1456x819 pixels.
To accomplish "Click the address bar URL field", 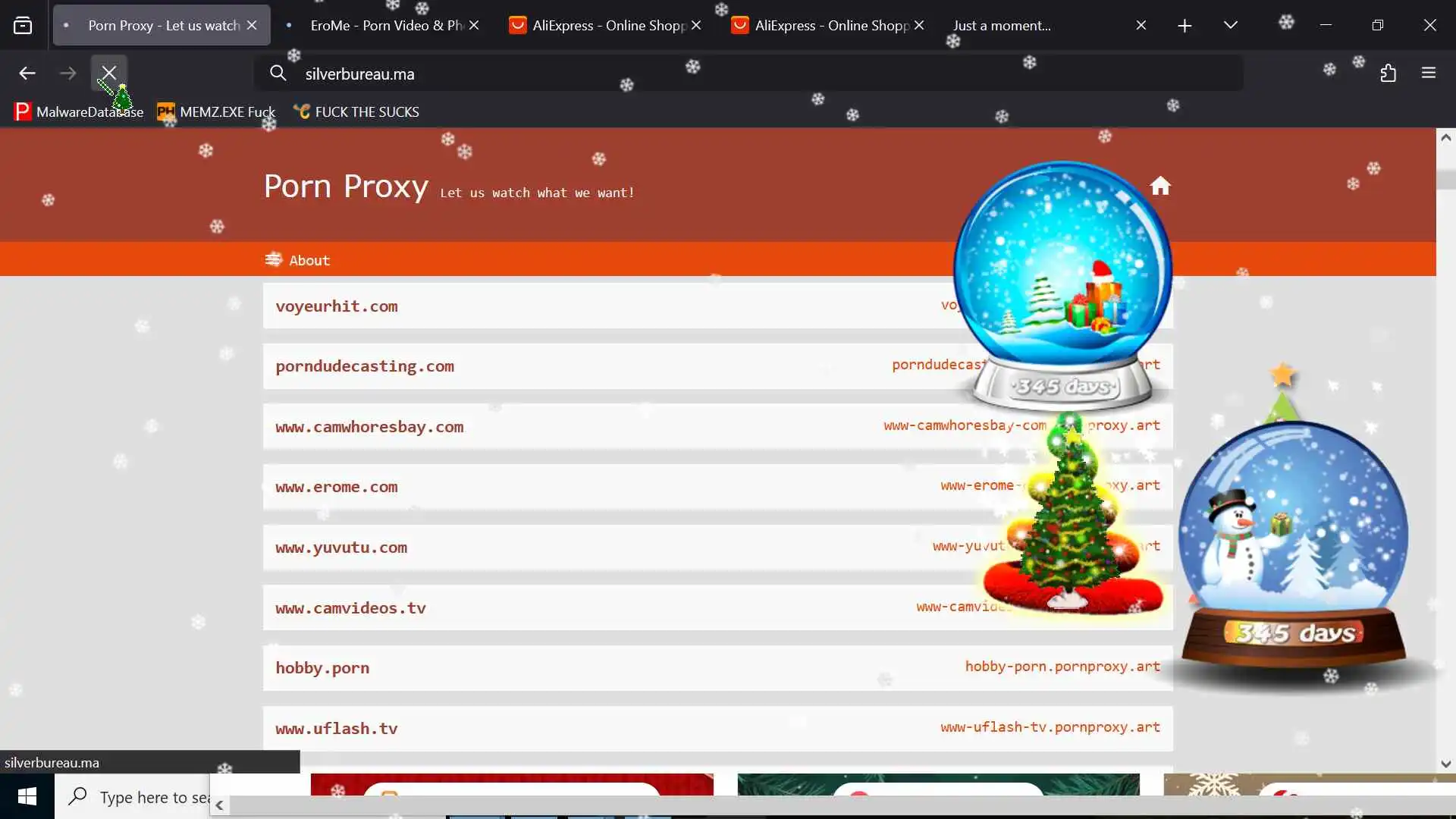I will pos(682,74).
